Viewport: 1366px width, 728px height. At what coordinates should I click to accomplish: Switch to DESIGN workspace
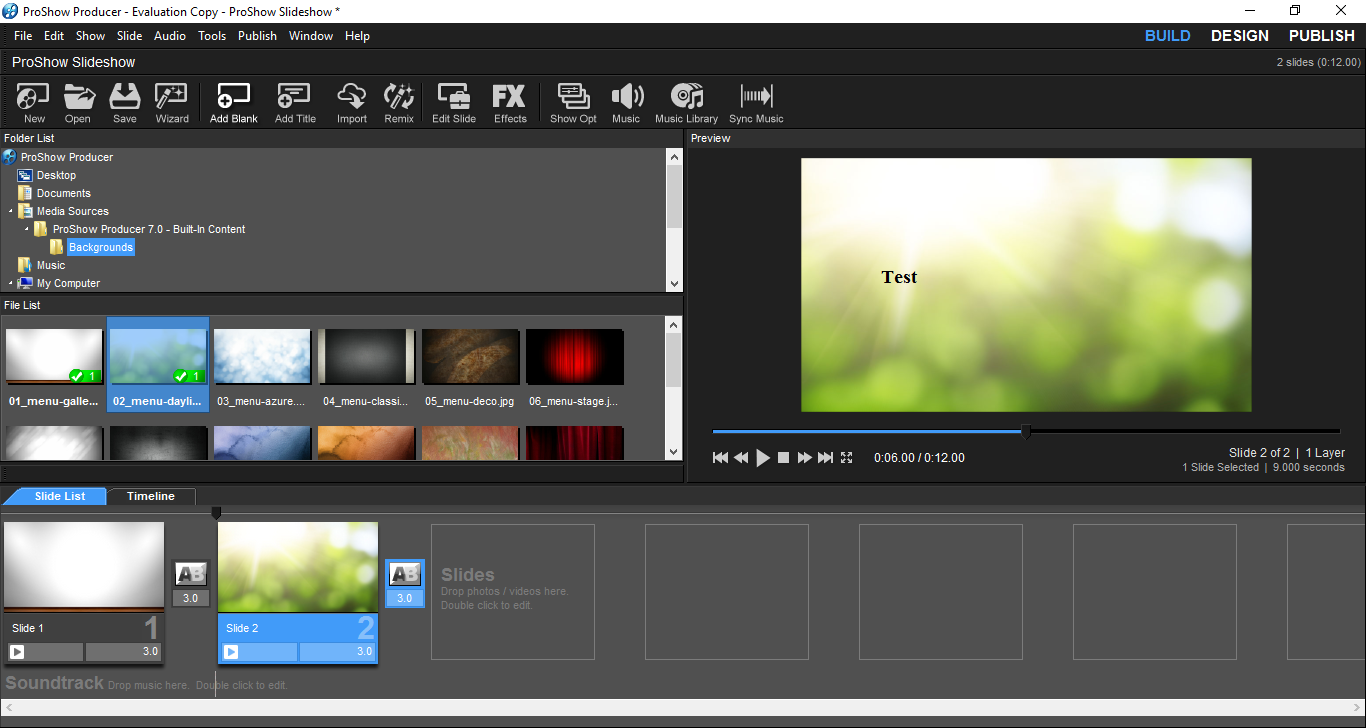click(x=1240, y=36)
